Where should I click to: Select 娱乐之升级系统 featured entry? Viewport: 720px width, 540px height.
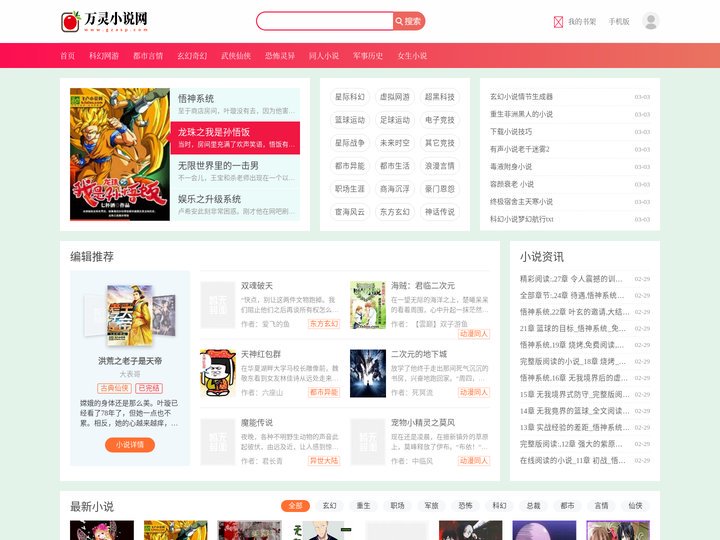(235, 205)
